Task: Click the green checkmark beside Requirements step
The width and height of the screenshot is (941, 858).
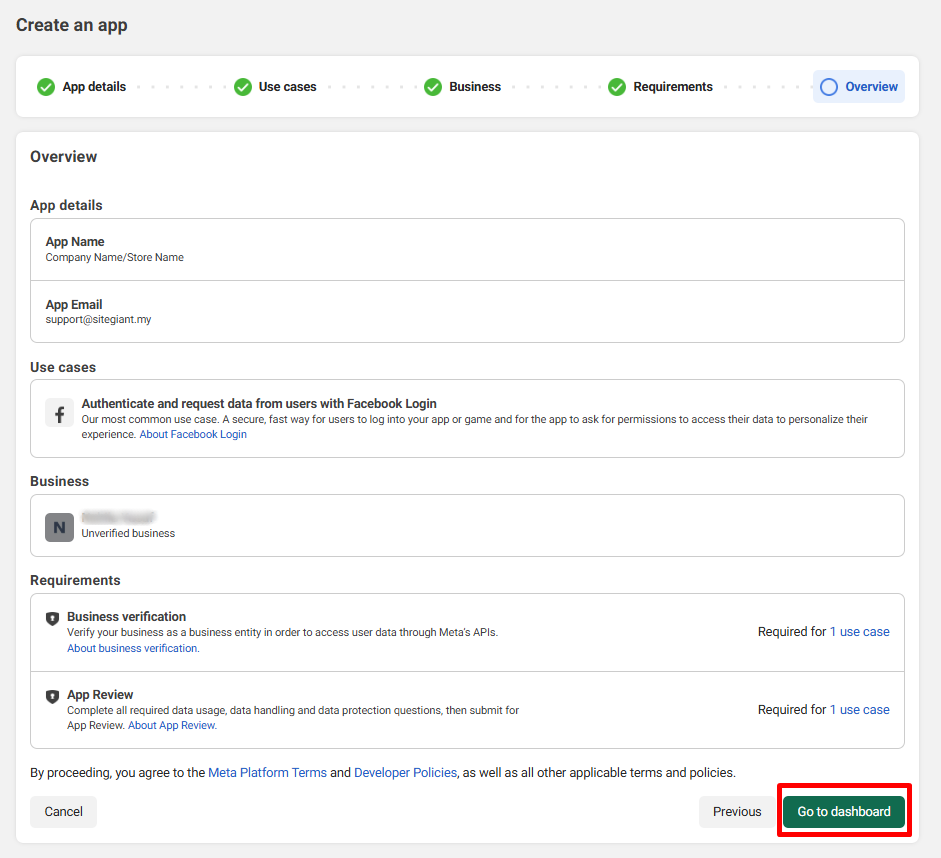Action: (617, 87)
